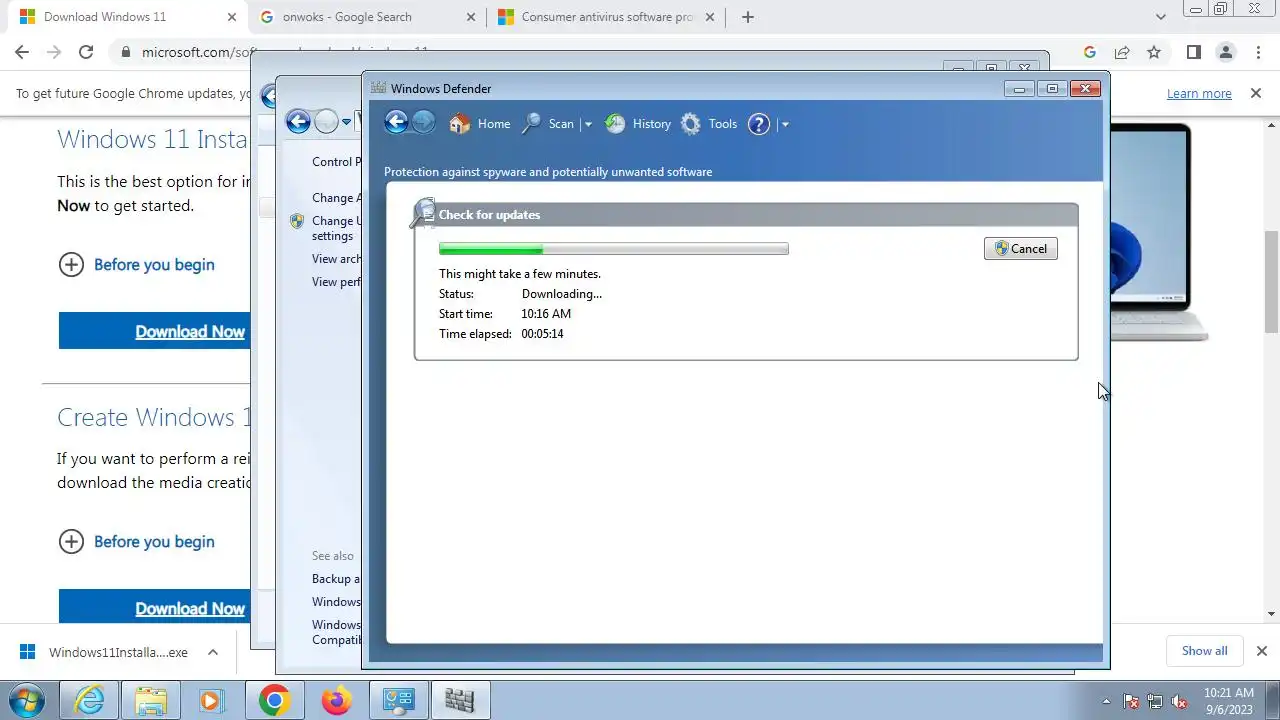
Task: Close the Consumer antivirus software tab
Action: (x=711, y=17)
